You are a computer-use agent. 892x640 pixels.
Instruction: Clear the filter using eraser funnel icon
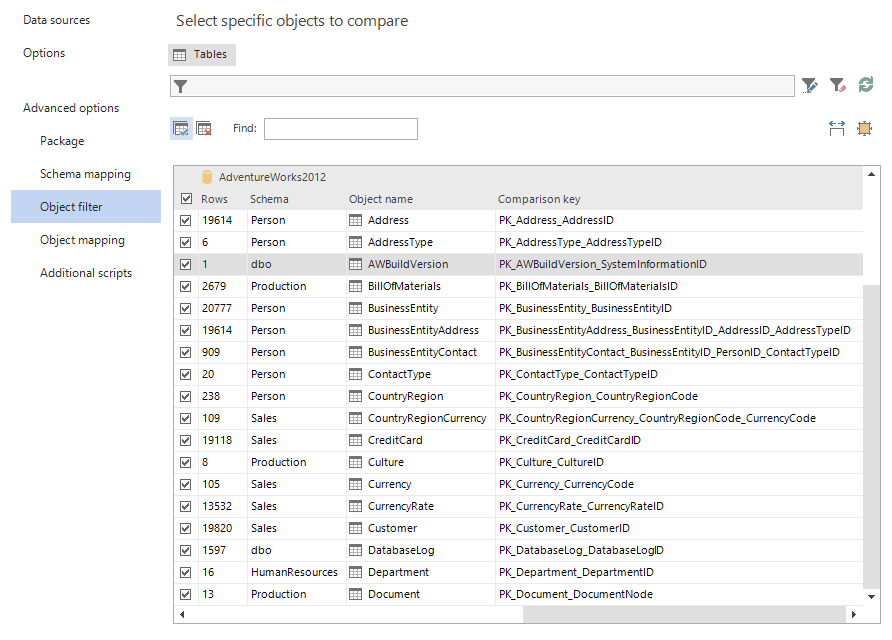(838, 85)
